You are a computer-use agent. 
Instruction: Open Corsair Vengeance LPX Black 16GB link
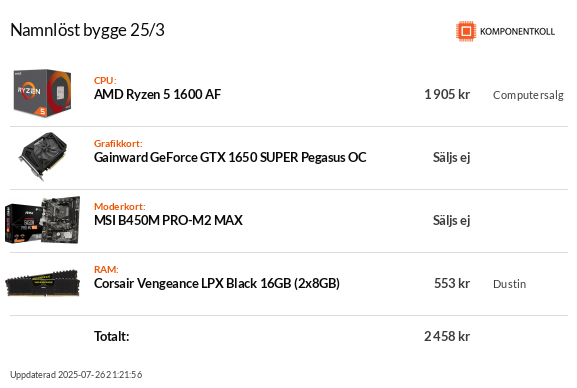217,283
